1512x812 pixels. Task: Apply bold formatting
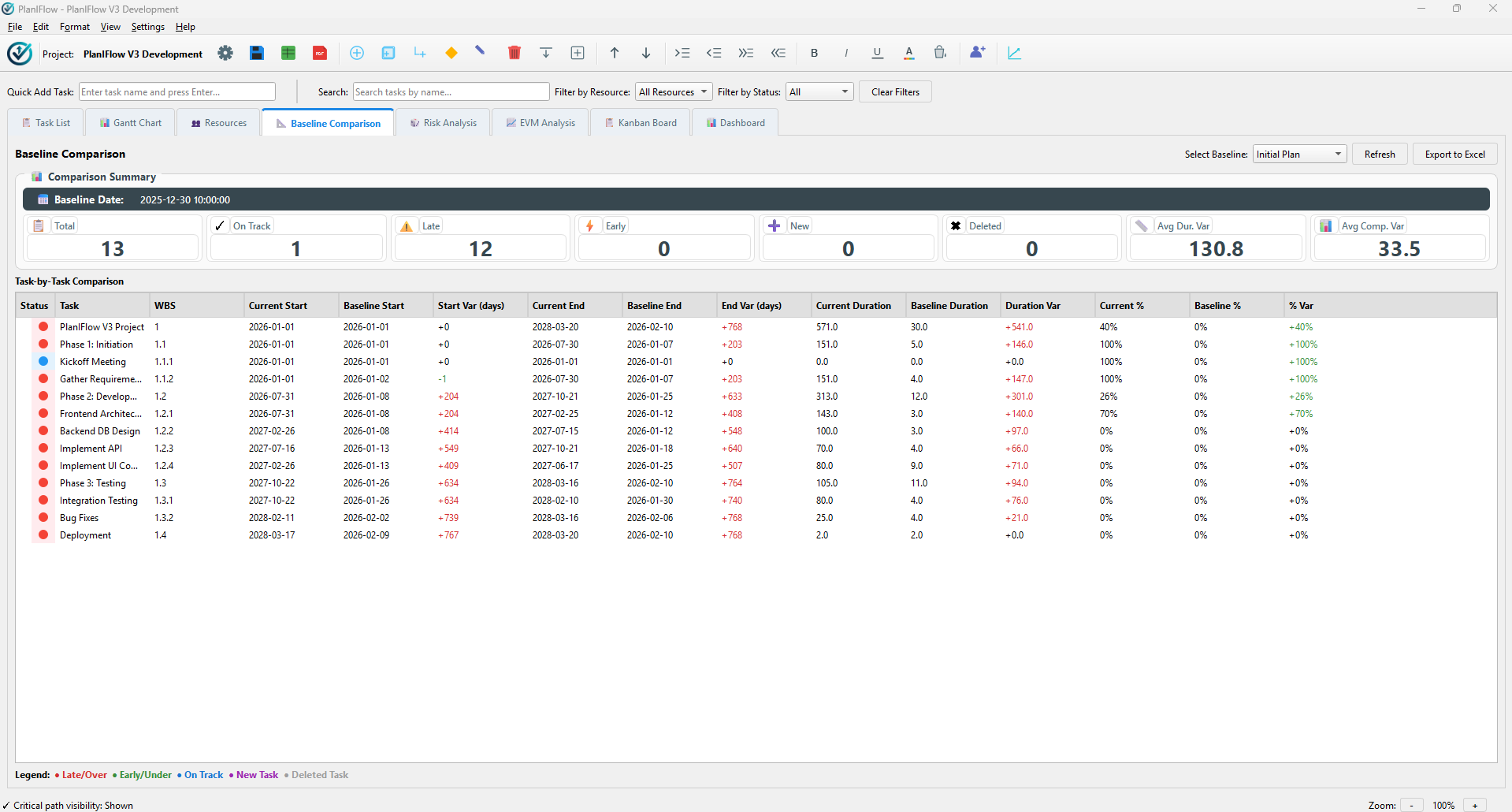pos(815,53)
